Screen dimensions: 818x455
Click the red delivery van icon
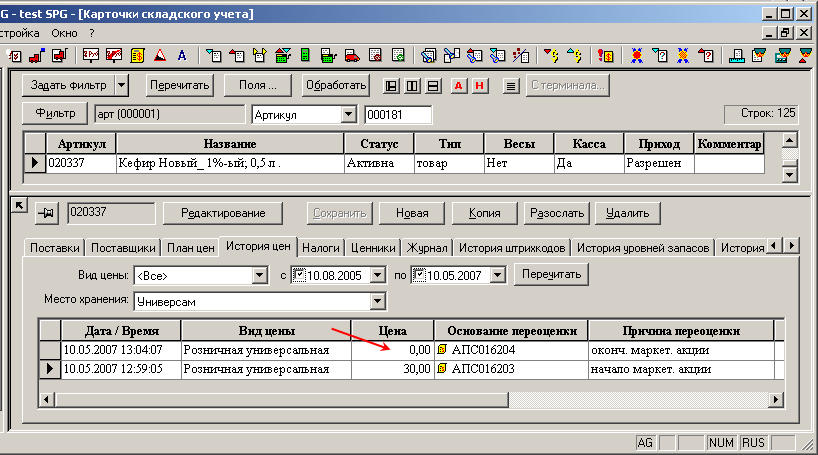[x=352, y=55]
